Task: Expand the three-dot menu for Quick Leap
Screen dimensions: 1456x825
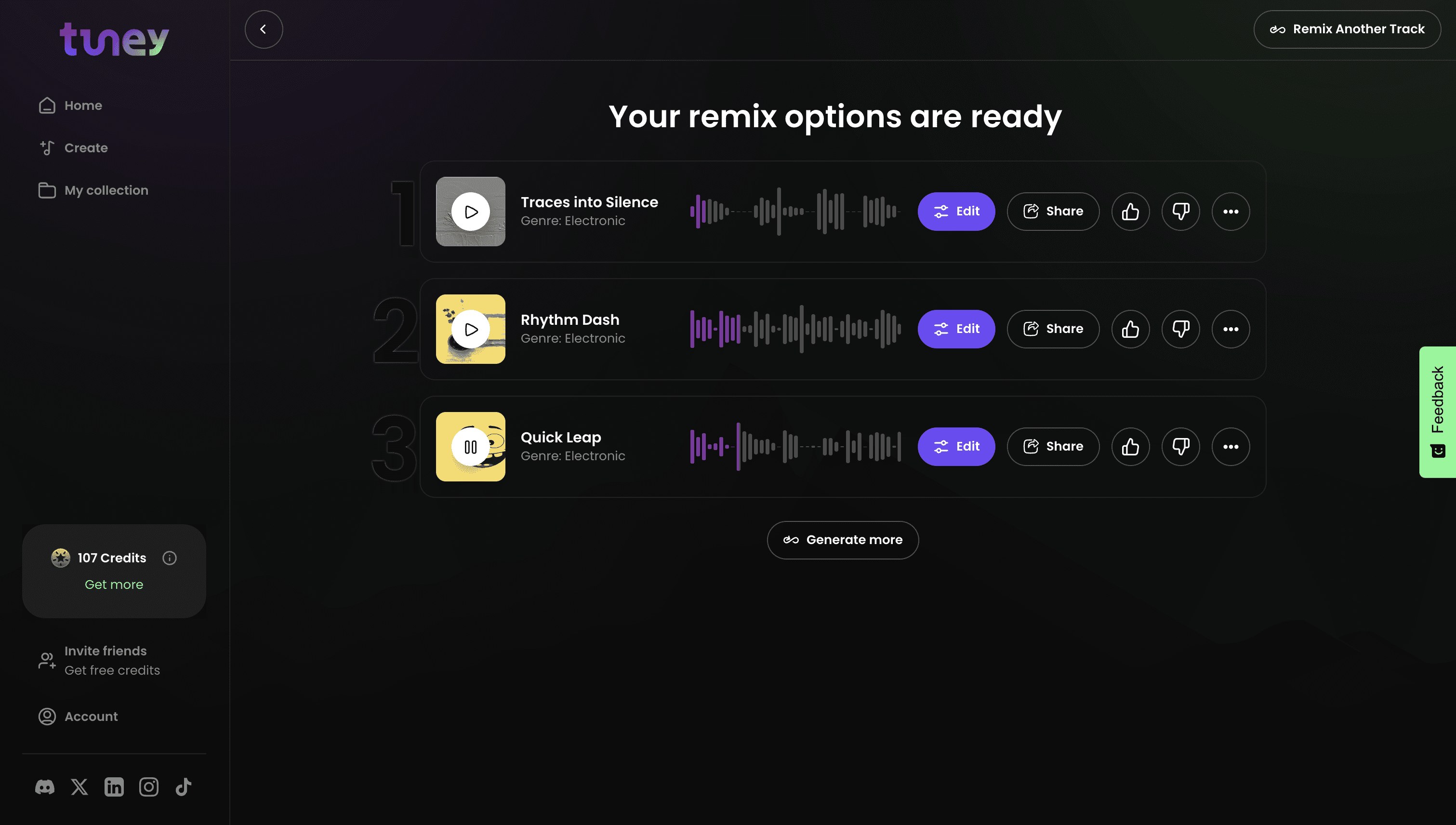Action: coord(1231,447)
